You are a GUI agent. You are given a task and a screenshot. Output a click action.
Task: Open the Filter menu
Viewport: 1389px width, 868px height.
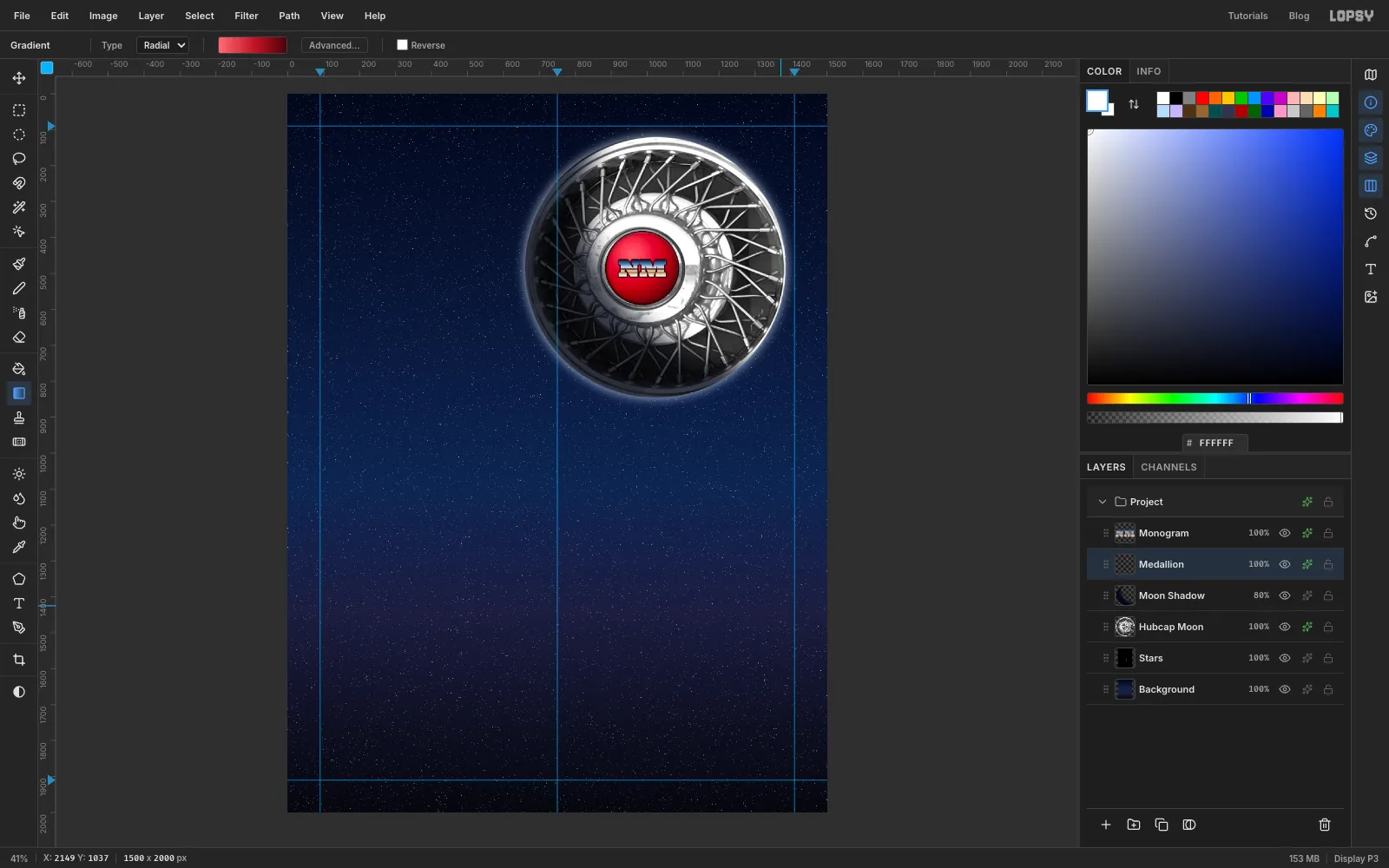(247, 16)
